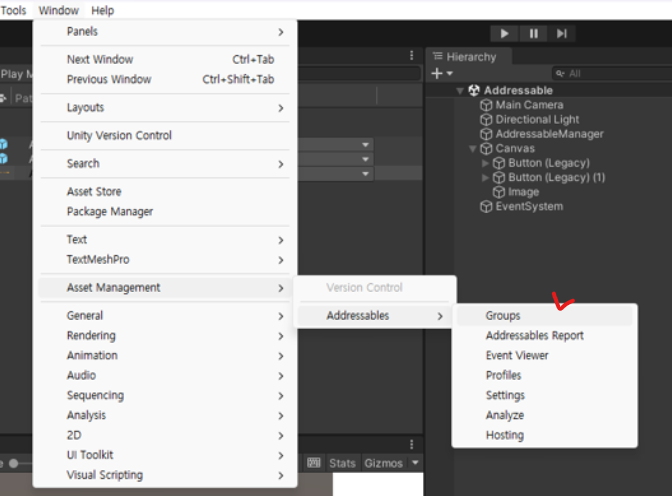Open Addressables Event Viewer
The height and width of the screenshot is (496, 672).
pos(544,356)
